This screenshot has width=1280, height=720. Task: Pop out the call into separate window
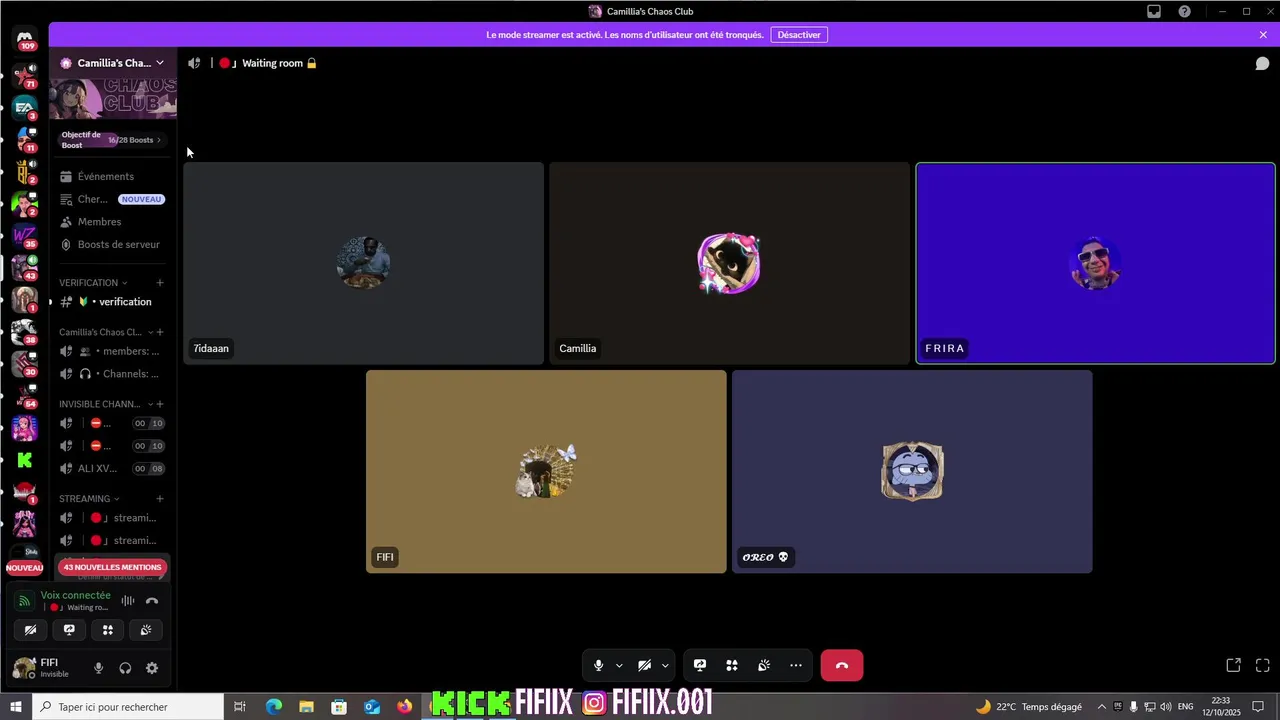pos(1234,665)
